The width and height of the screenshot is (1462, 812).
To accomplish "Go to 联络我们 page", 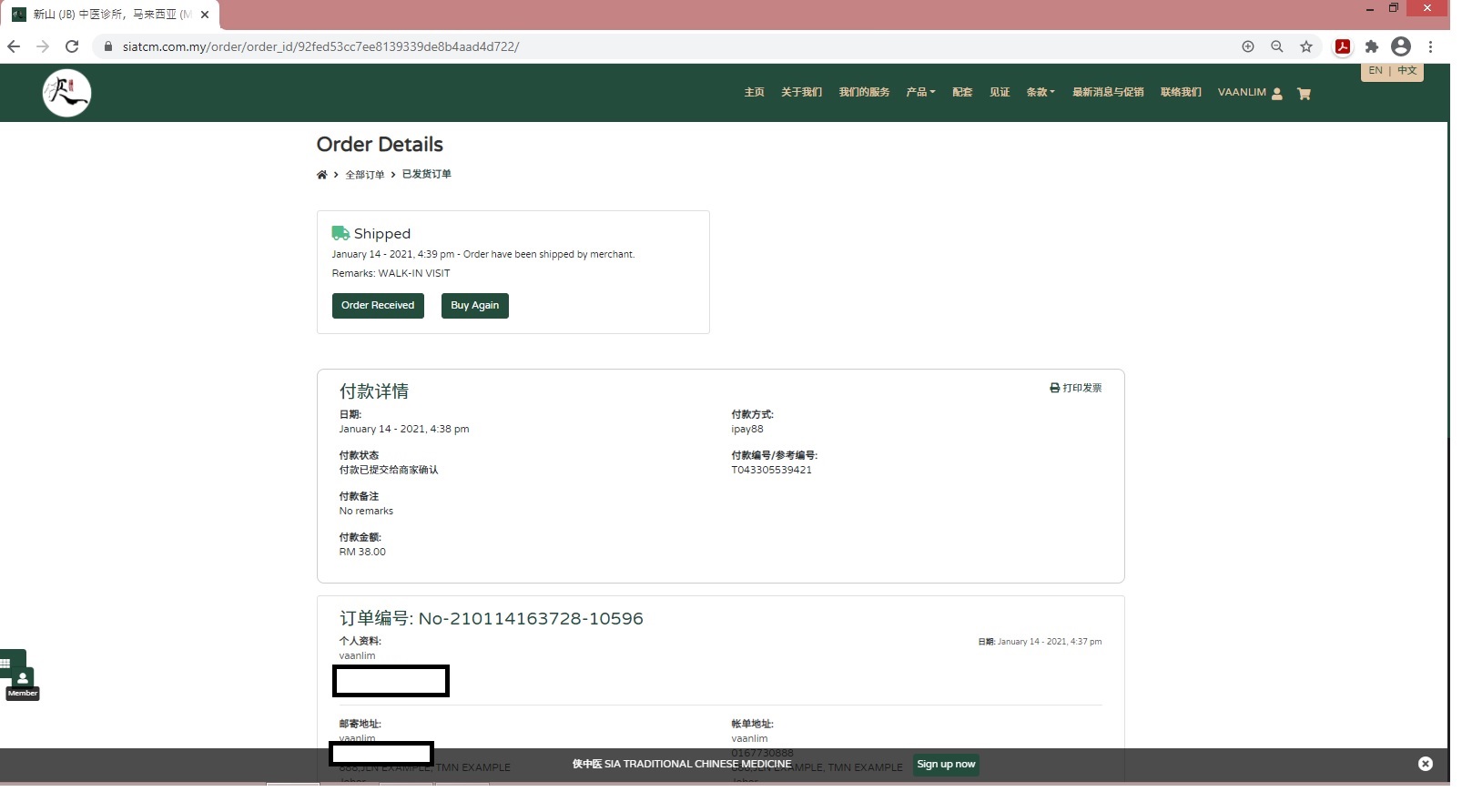I will click(x=1181, y=92).
